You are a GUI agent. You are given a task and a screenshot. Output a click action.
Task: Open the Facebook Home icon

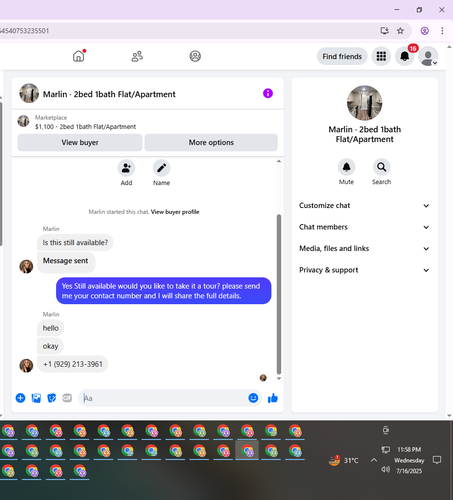click(79, 56)
